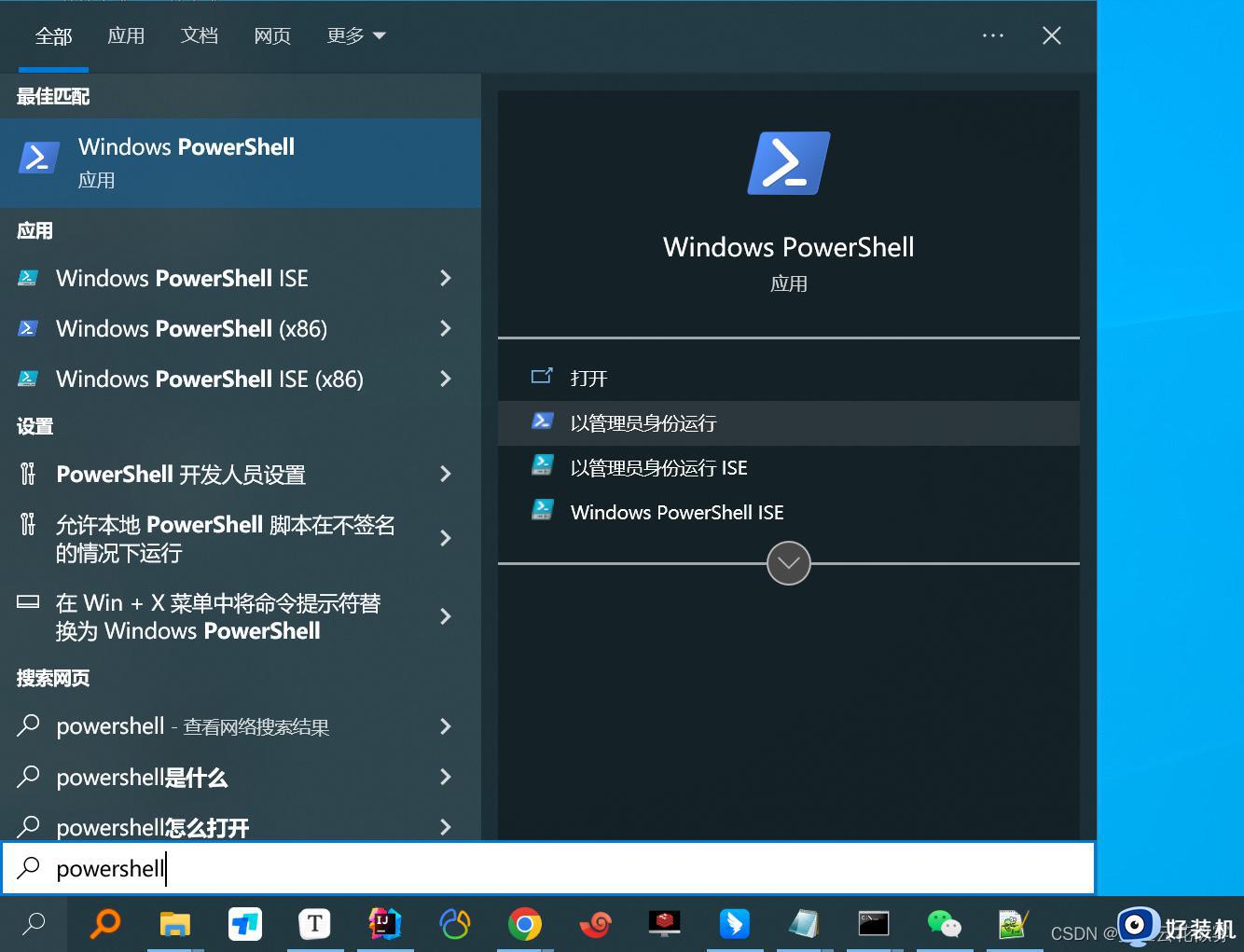Screen dimensions: 1244x952
Task: Expand the powershell是什么 suggestion arrow
Action: pos(446,777)
